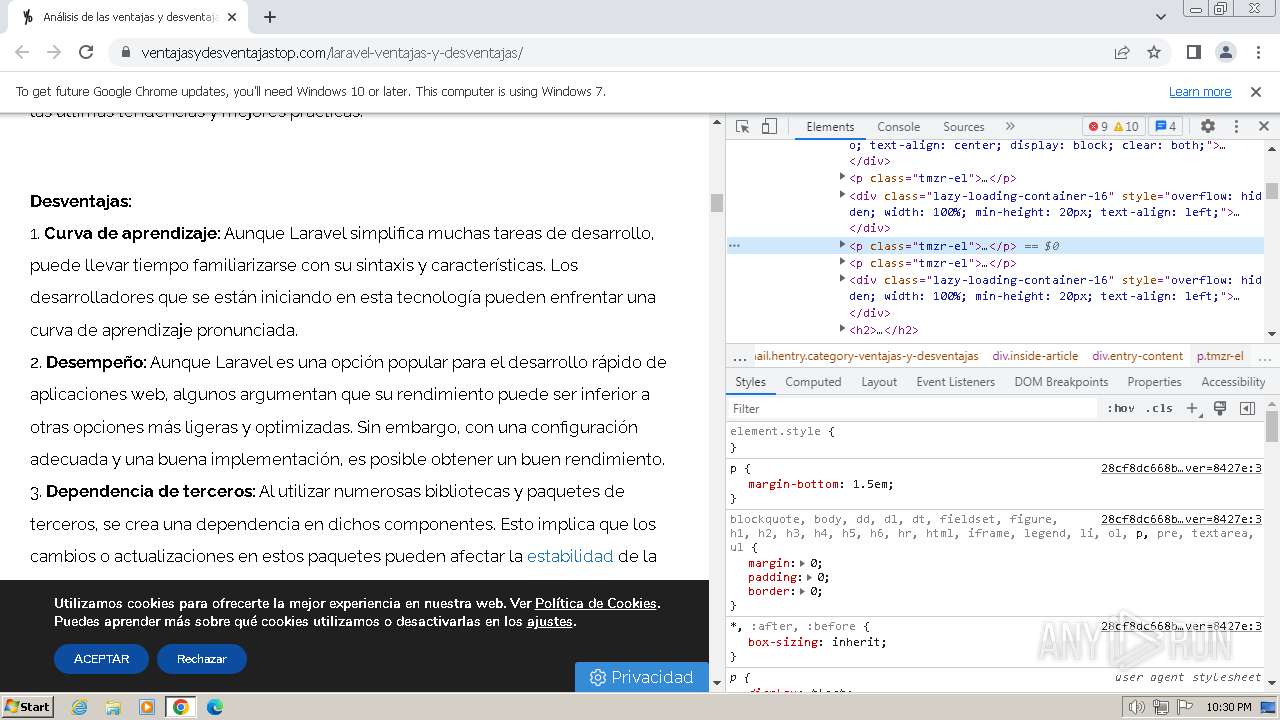Expand the padding shorthand property
The height and width of the screenshot is (720, 1280).
[x=811, y=577]
